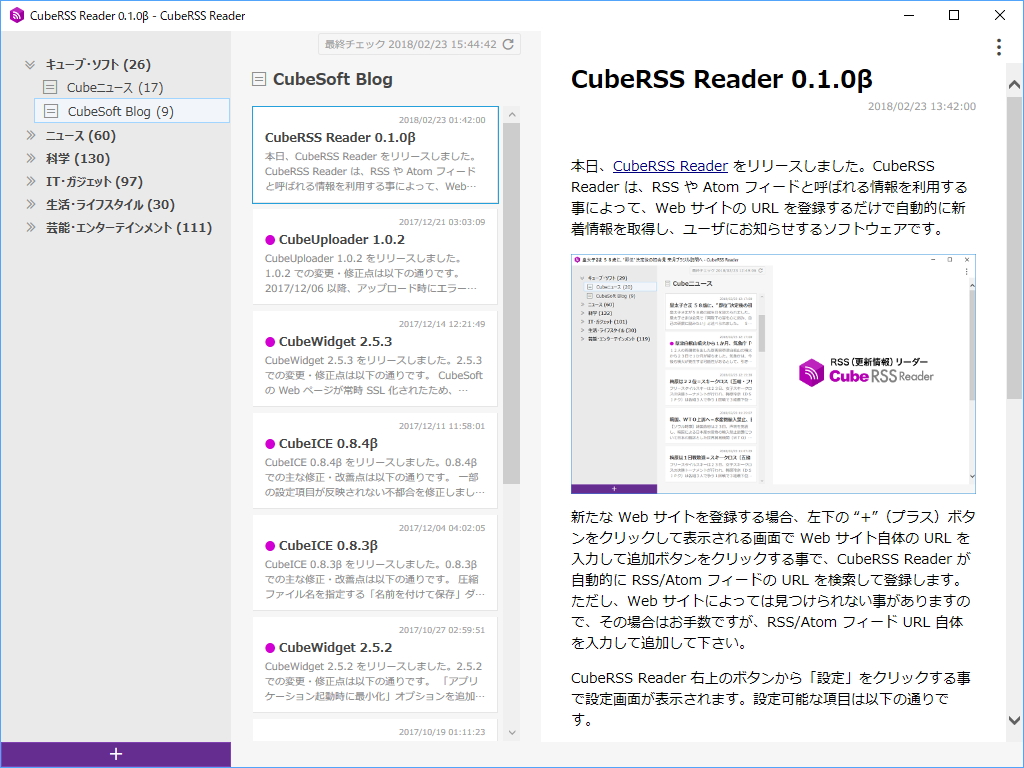Click the refresh icon next to 最終チェック timestamp
This screenshot has height=768, width=1024.
coord(508,44)
